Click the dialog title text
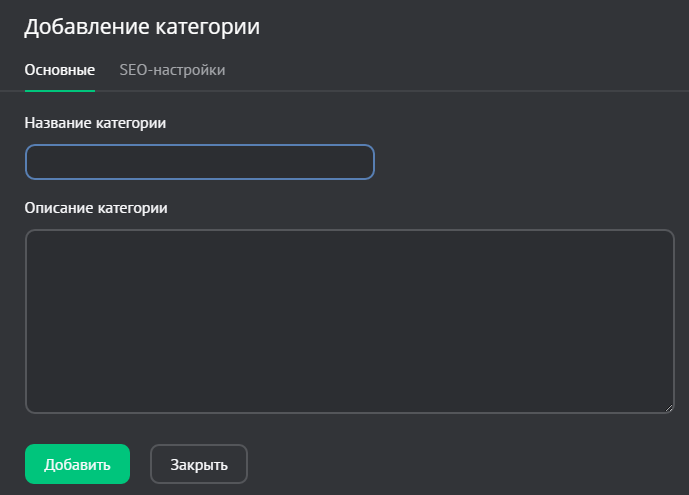Image resolution: width=689 pixels, height=495 pixels. [x=142, y=27]
